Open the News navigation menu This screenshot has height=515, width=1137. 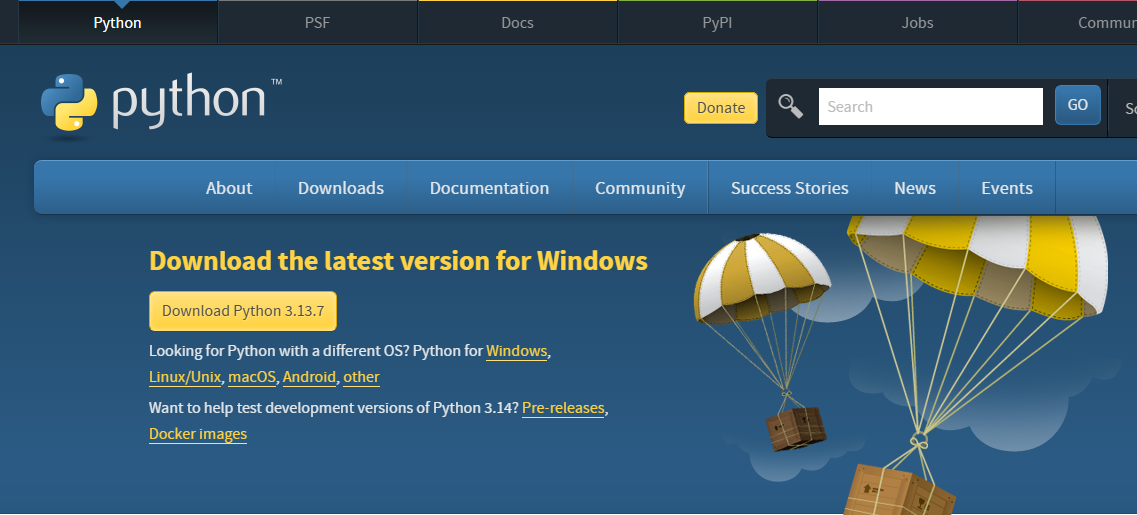914,188
